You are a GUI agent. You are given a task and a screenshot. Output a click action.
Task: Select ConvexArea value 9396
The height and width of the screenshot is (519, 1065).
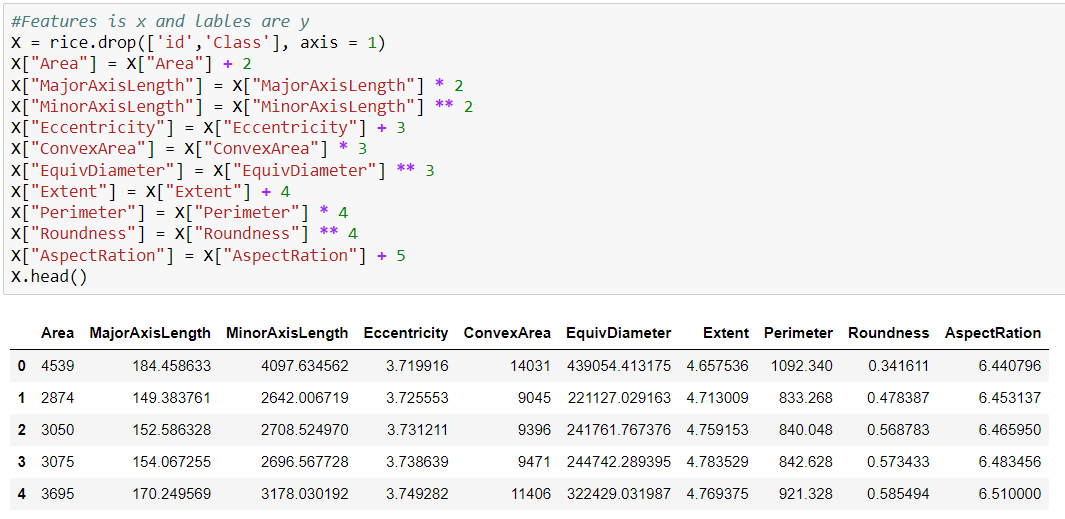(535, 430)
